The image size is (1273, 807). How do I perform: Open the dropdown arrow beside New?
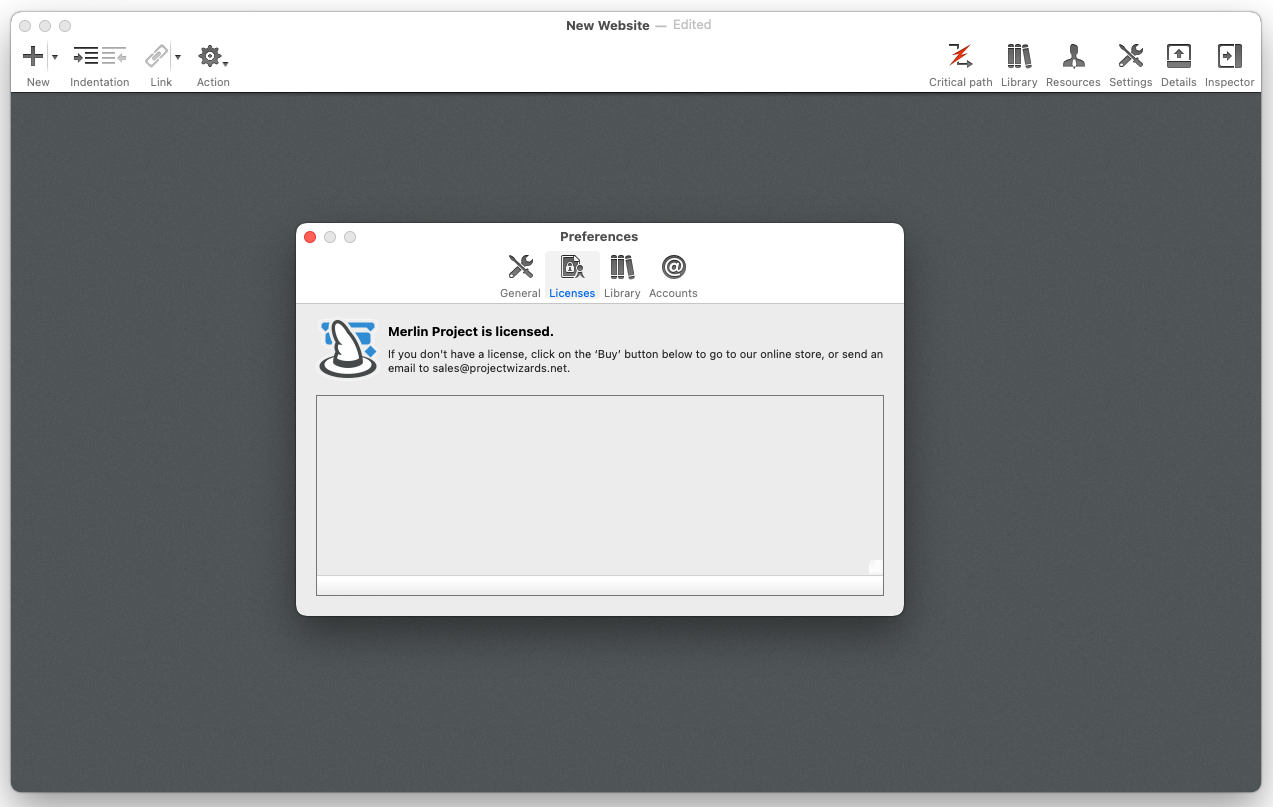[x=55, y=58]
